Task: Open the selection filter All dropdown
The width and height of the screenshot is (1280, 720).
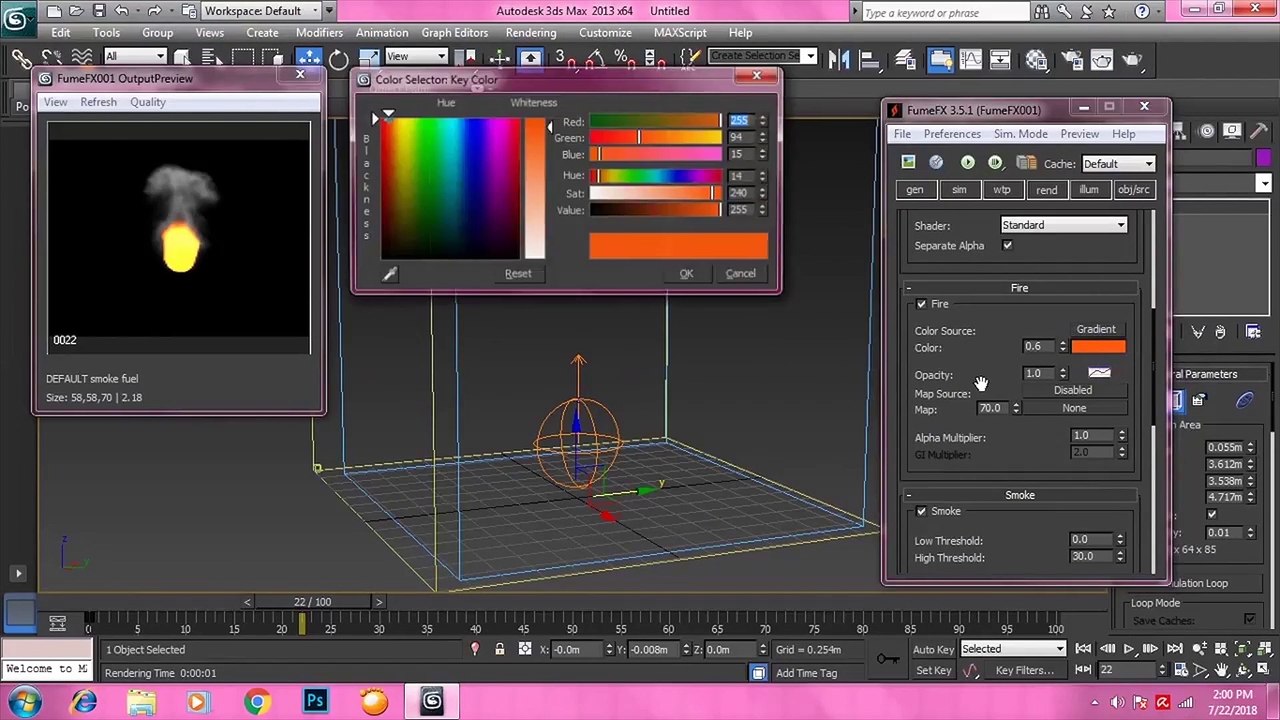Action: pyautogui.click(x=134, y=57)
